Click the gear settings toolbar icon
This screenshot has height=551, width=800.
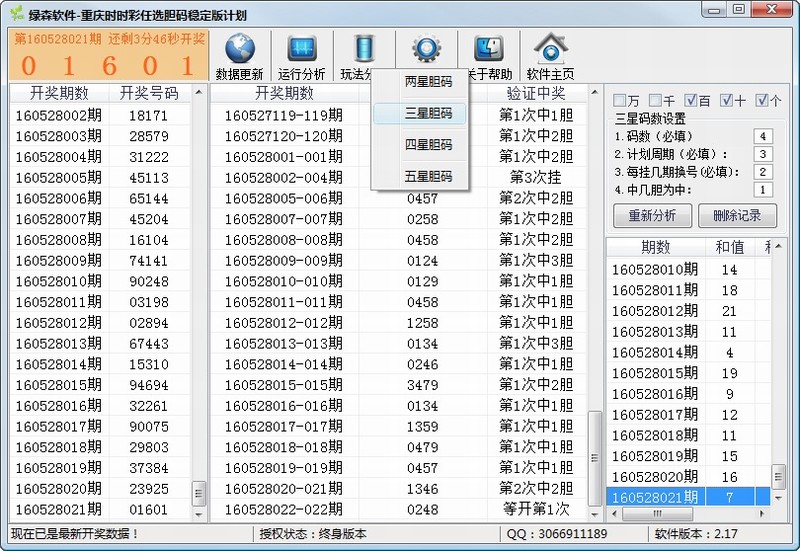[x=427, y=49]
